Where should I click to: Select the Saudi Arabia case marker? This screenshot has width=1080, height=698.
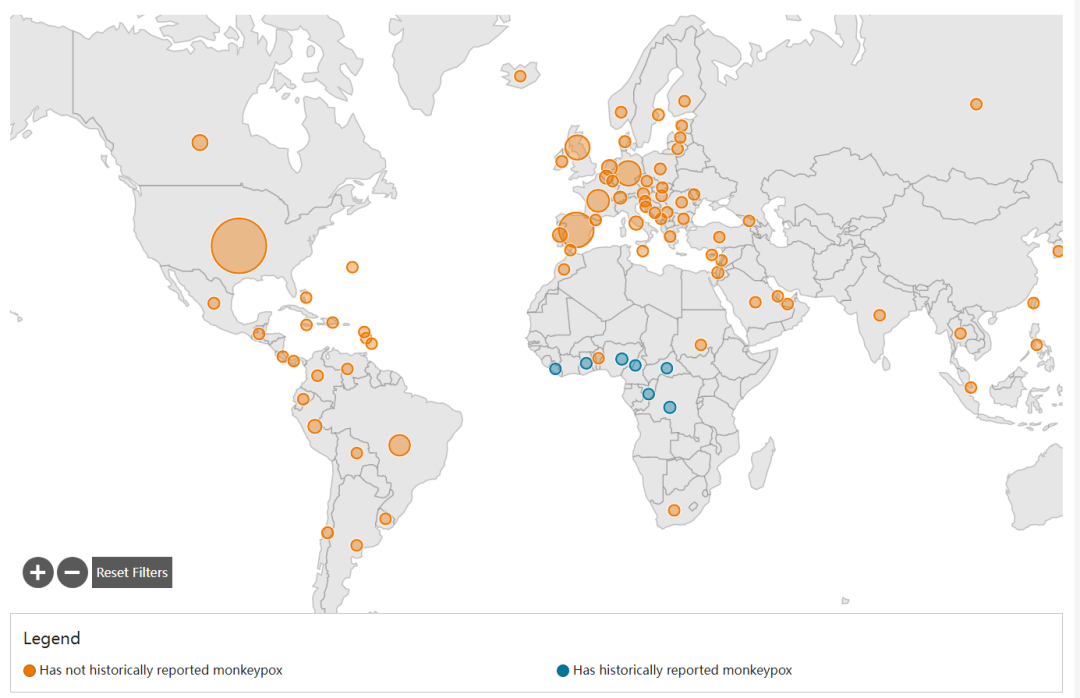(755, 302)
